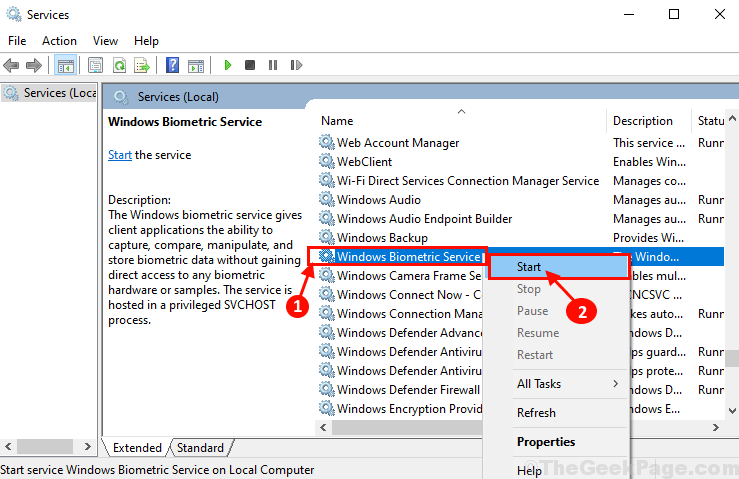Open Help via the blue question mark icon
739x479 pixels.
[172, 65]
